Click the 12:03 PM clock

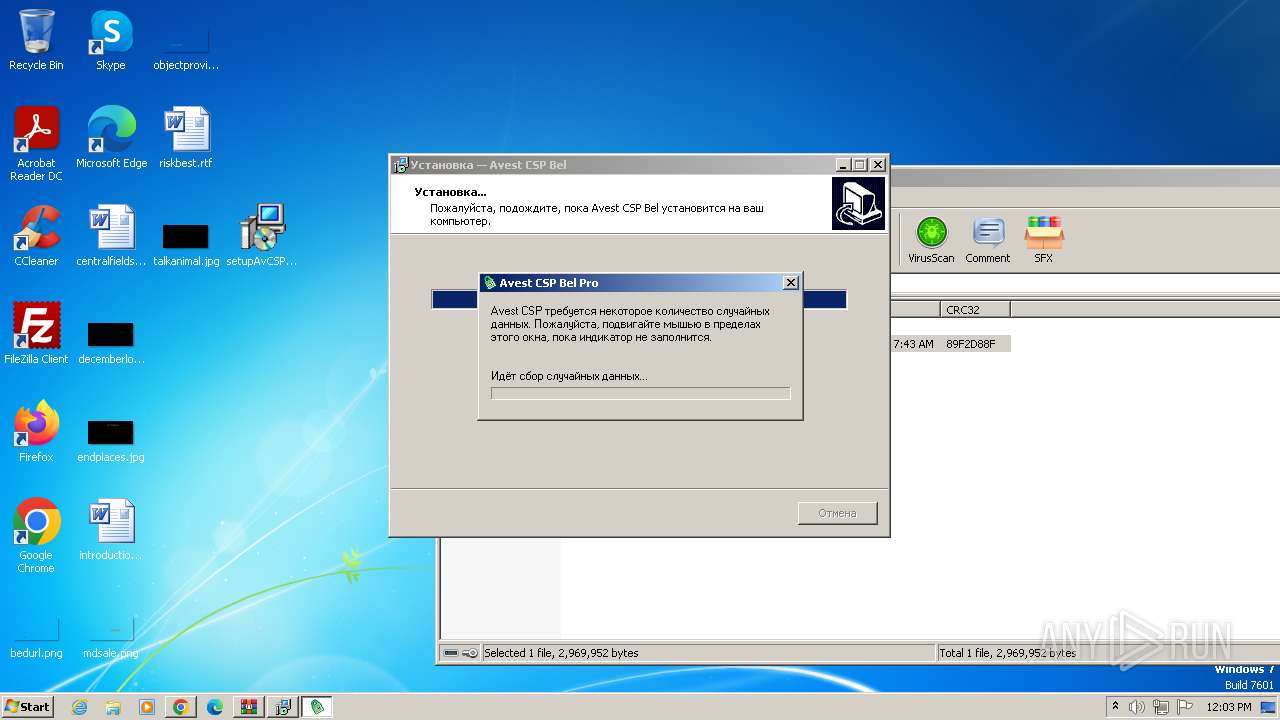[1229, 707]
